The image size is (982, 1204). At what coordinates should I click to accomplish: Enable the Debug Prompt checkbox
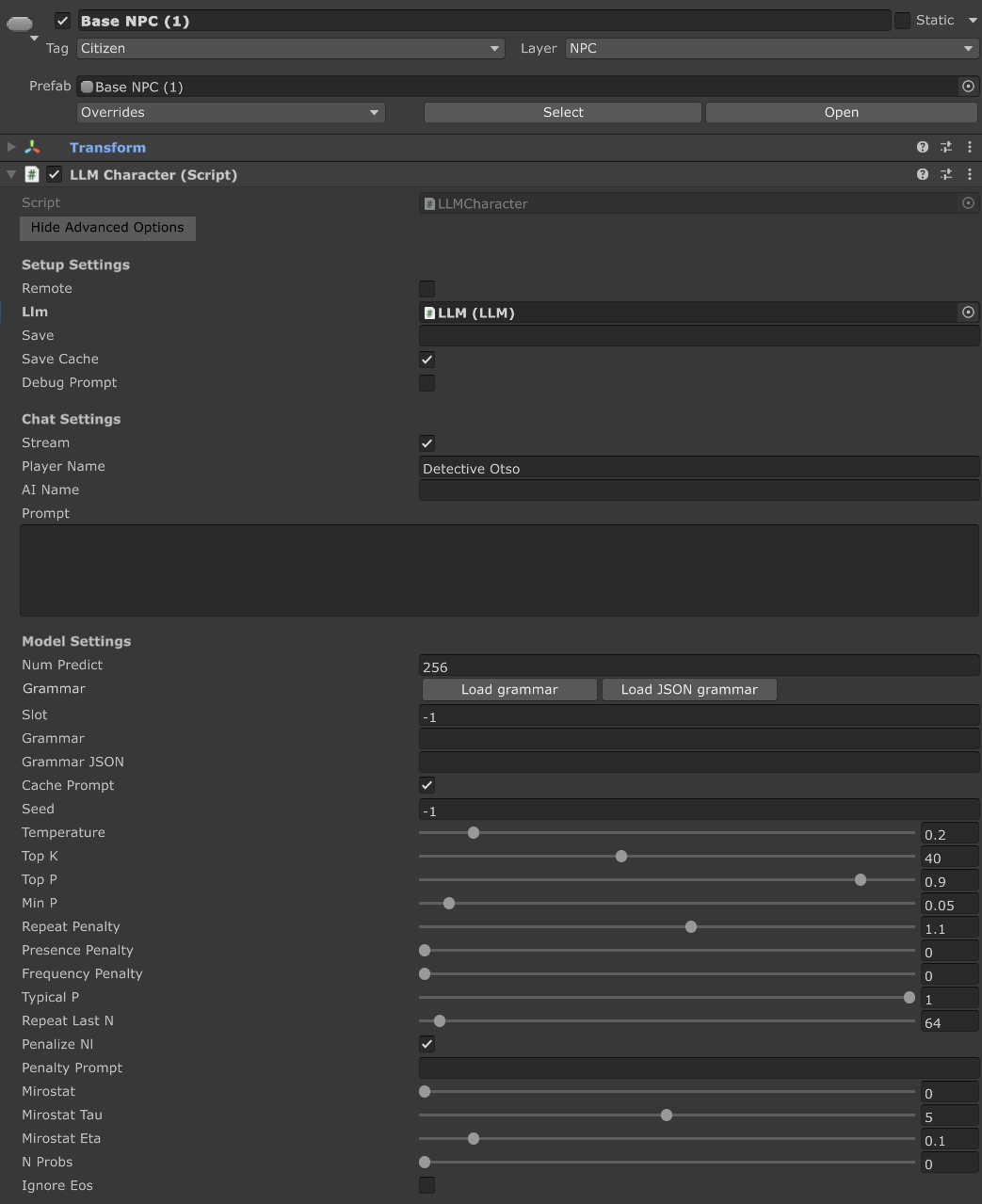pyautogui.click(x=427, y=382)
